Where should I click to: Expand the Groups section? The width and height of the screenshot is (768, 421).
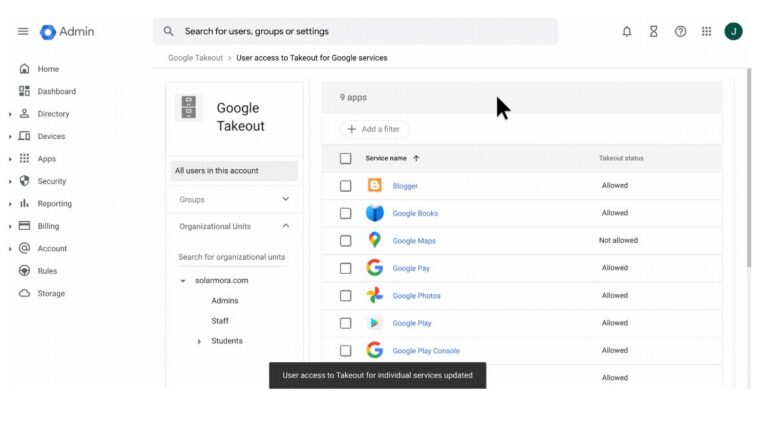pos(286,199)
